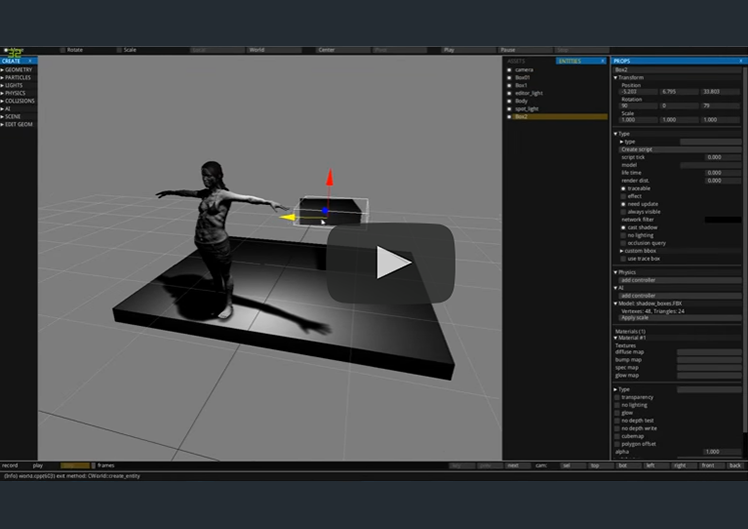
Task: Click the square icon beside spot_light entity
Action: pos(509,109)
